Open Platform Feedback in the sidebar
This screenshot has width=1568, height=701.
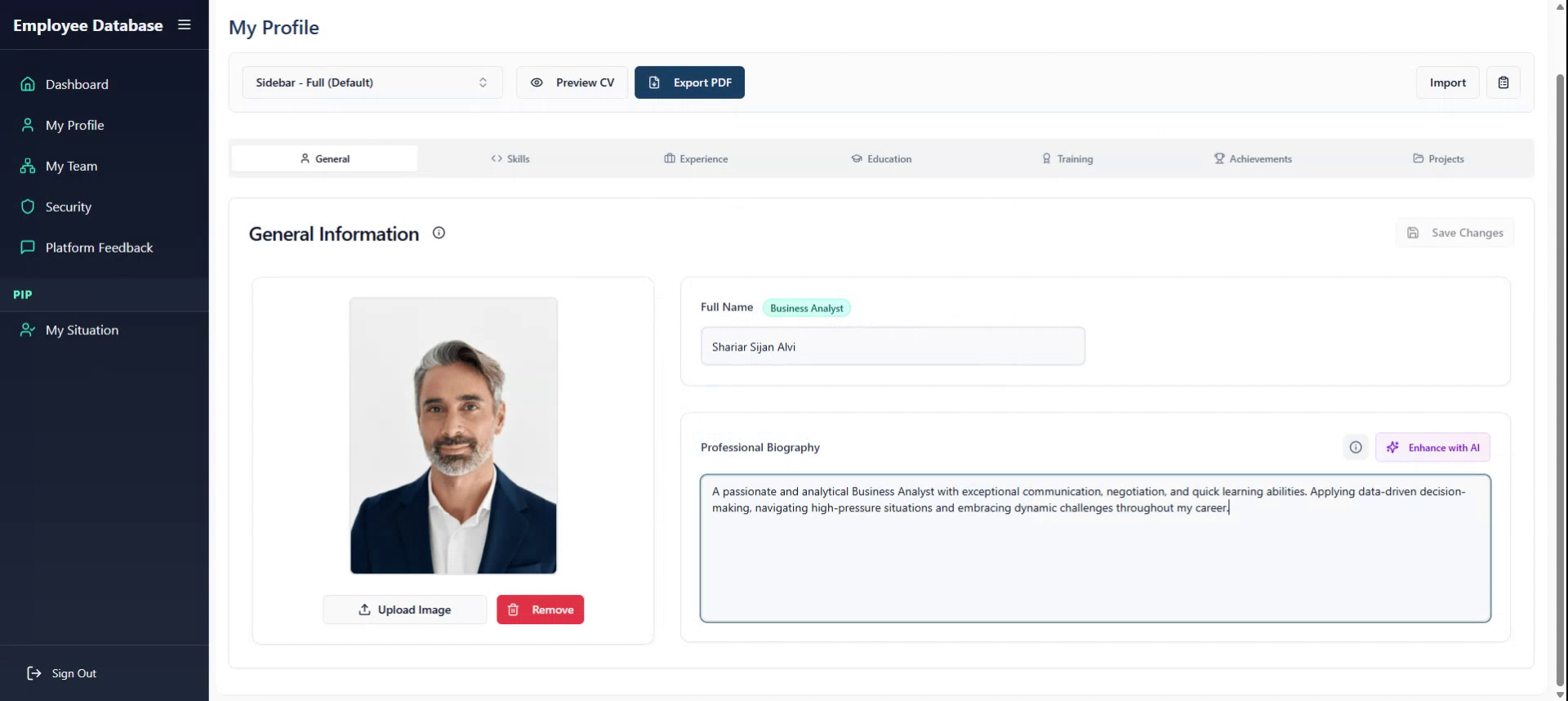coord(99,248)
